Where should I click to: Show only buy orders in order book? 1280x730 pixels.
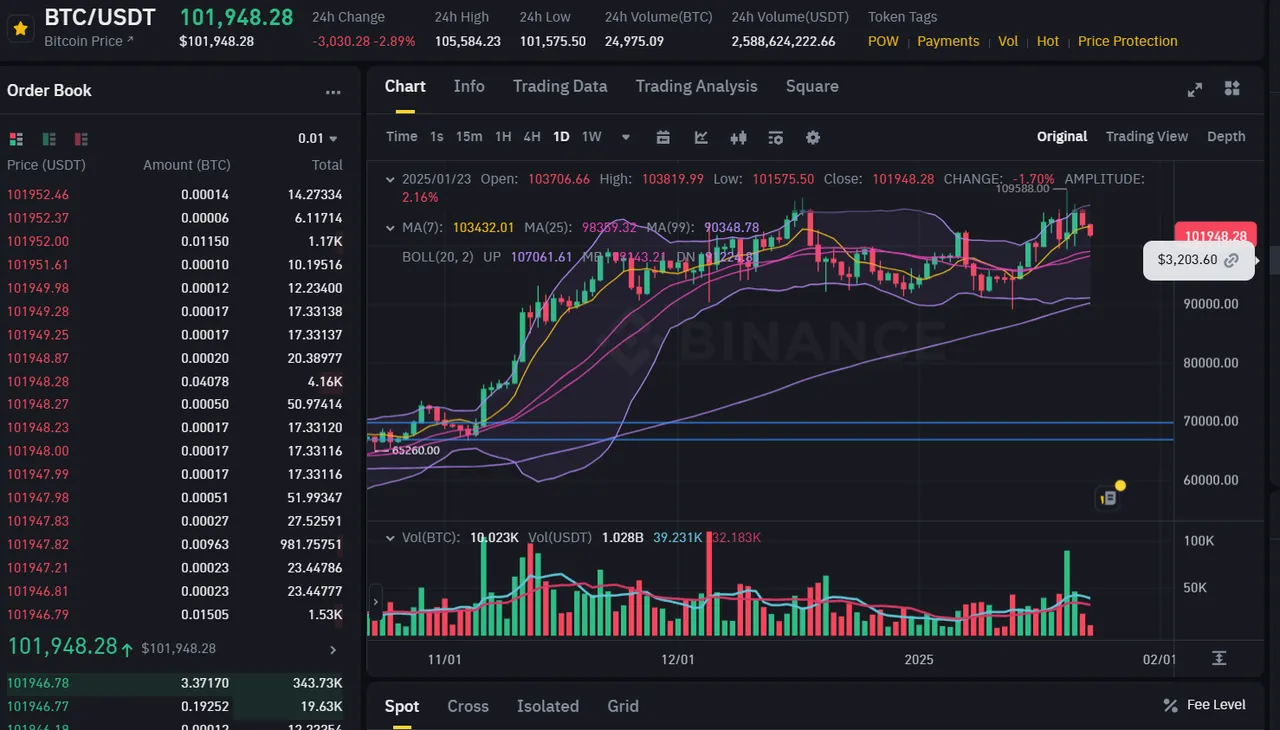48,139
